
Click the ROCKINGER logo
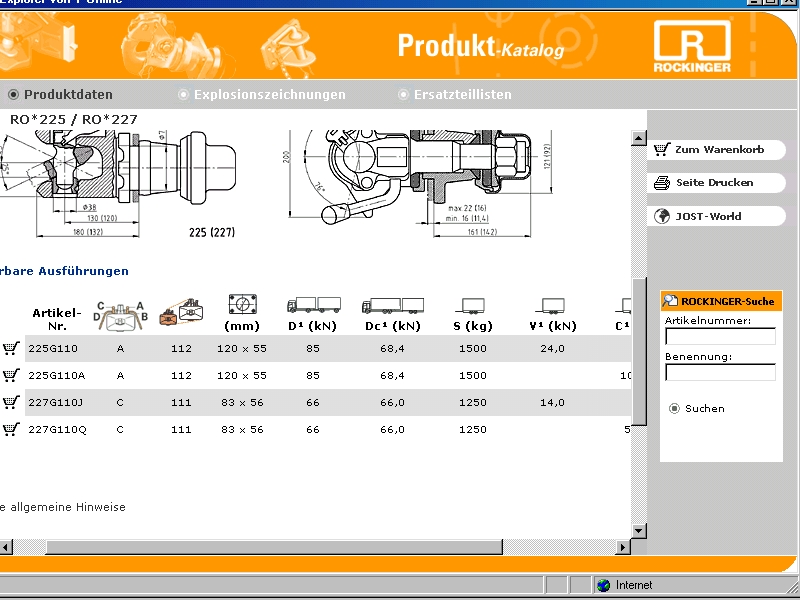[x=693, y=47]
